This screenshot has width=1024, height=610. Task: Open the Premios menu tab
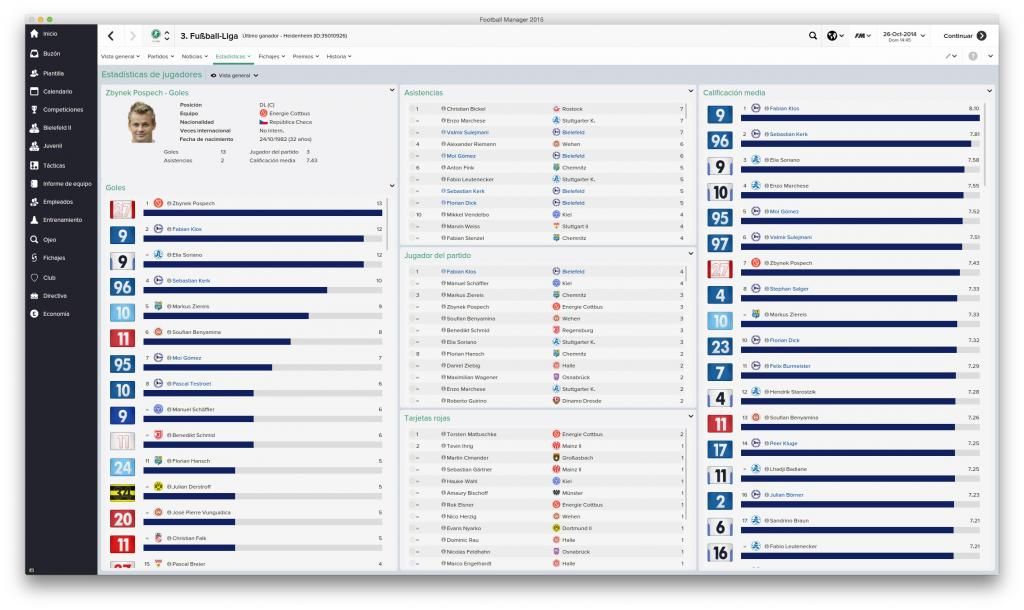(x=306, y=56)
